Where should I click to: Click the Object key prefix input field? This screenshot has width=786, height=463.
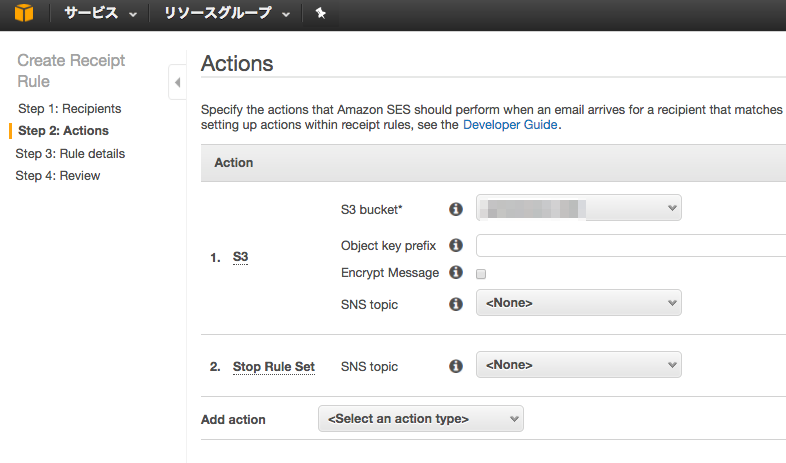631,246
